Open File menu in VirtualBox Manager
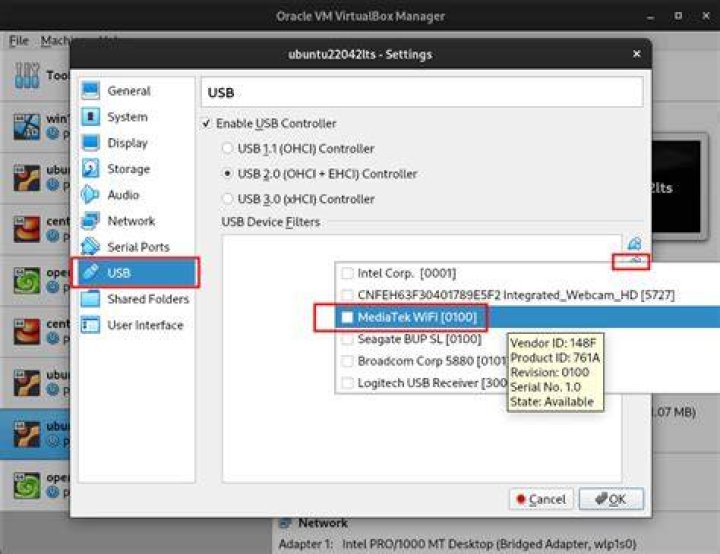 19,41
